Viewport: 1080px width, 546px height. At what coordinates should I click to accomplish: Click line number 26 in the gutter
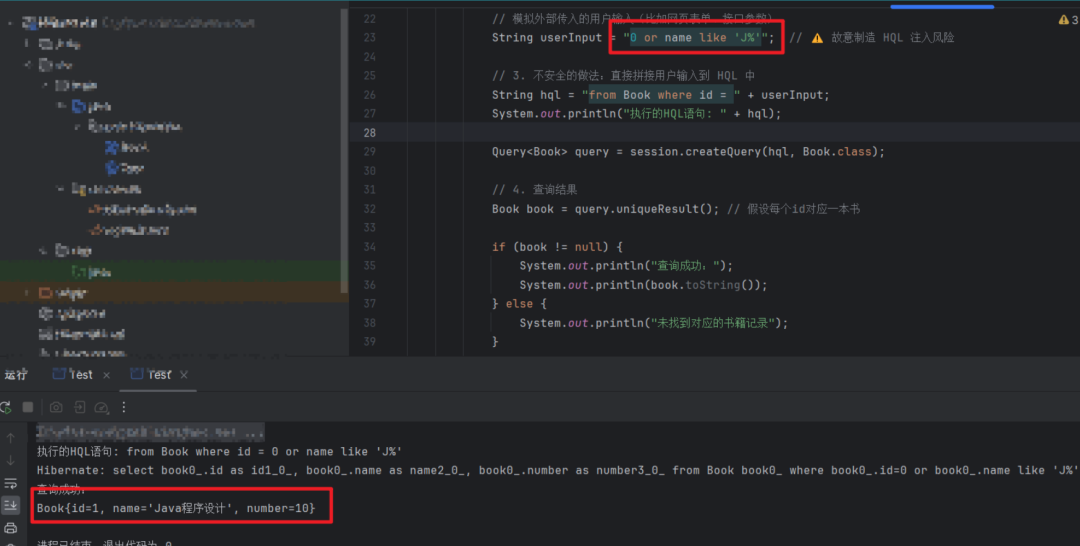point(370,95)
